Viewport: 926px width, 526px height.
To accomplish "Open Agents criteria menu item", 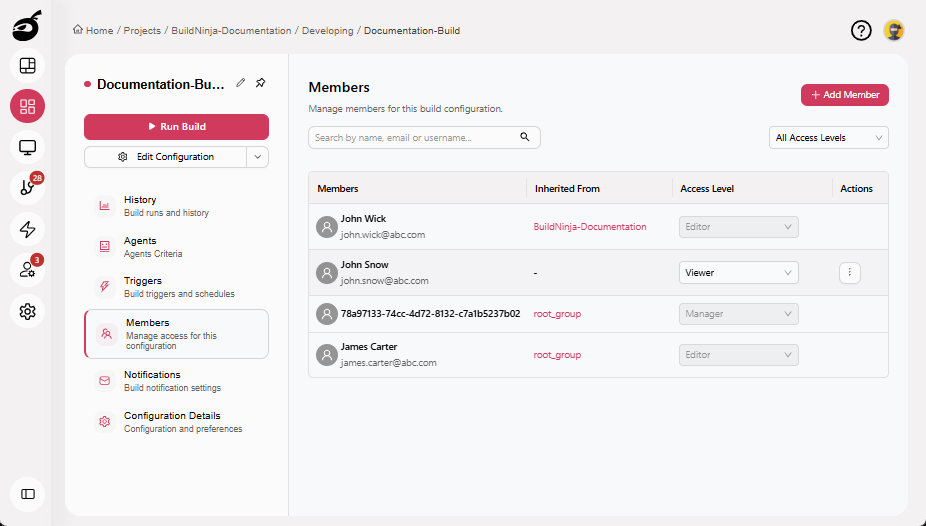I will tap(176, 247).
